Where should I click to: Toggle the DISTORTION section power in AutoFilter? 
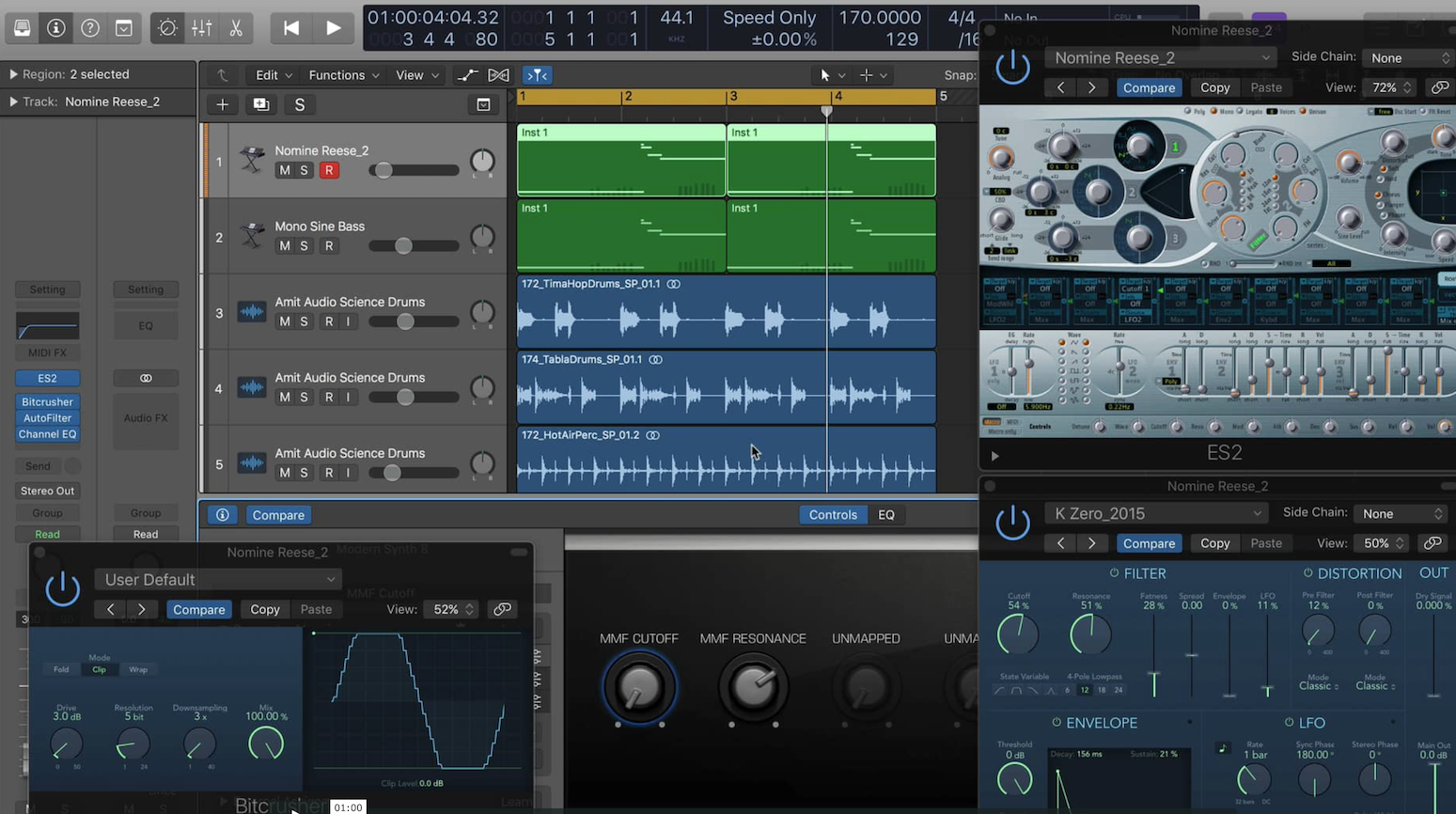(x=1307, y=573)
